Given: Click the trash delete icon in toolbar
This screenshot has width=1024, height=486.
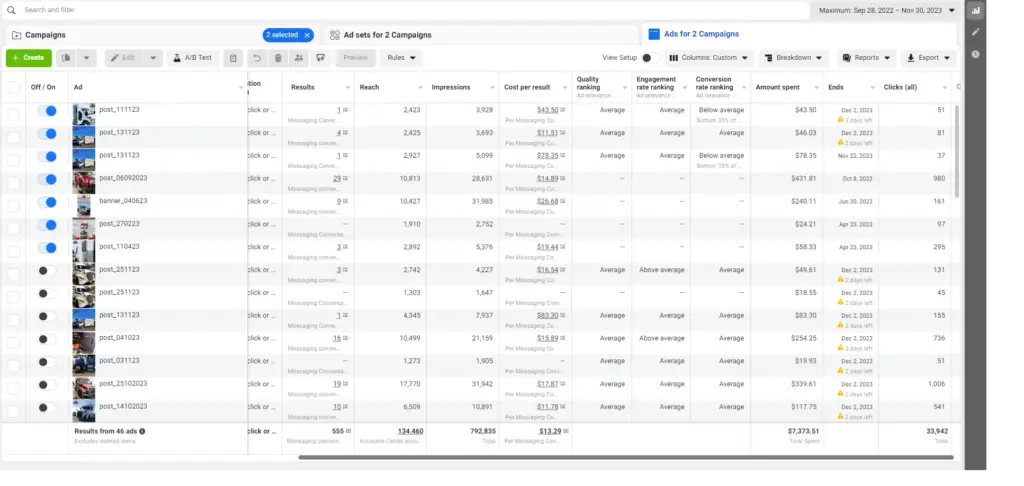Looking at the screenshot, I should point(279,58).
